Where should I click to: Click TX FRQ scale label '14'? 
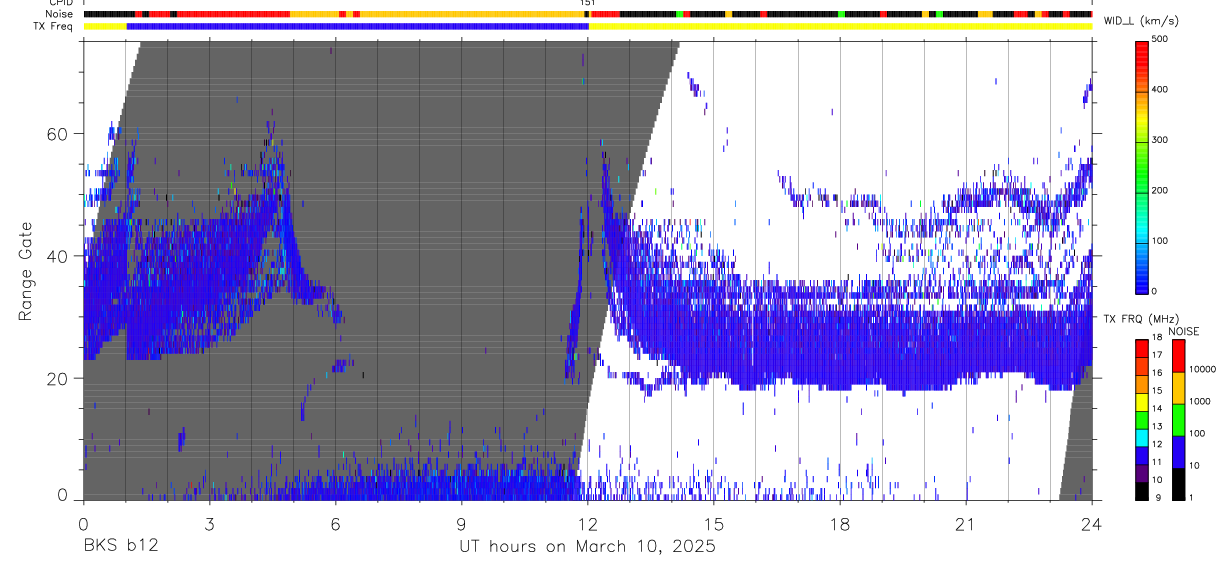tap(1157, 409)
